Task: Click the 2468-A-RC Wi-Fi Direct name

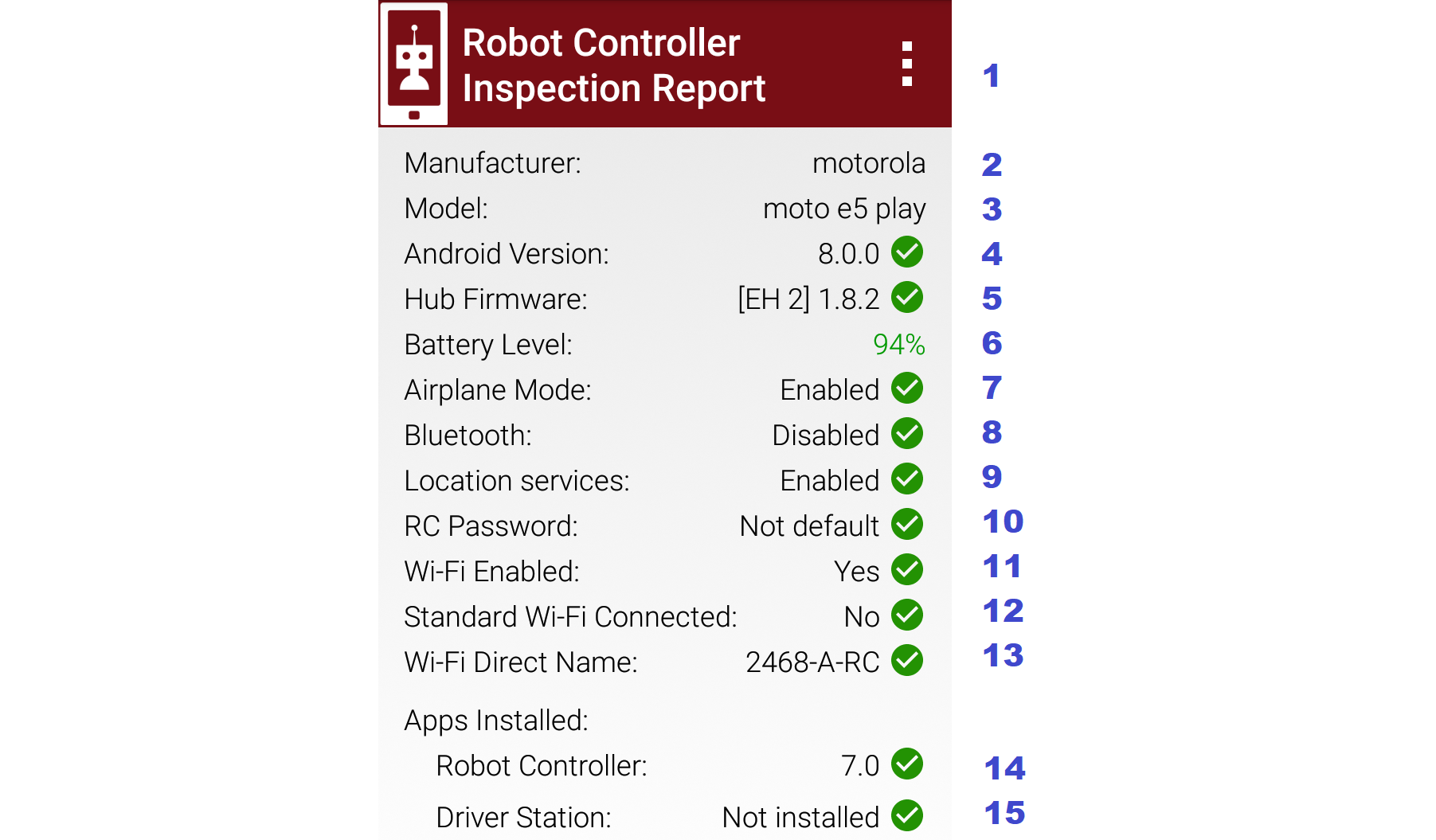Action: coord(812,662)
